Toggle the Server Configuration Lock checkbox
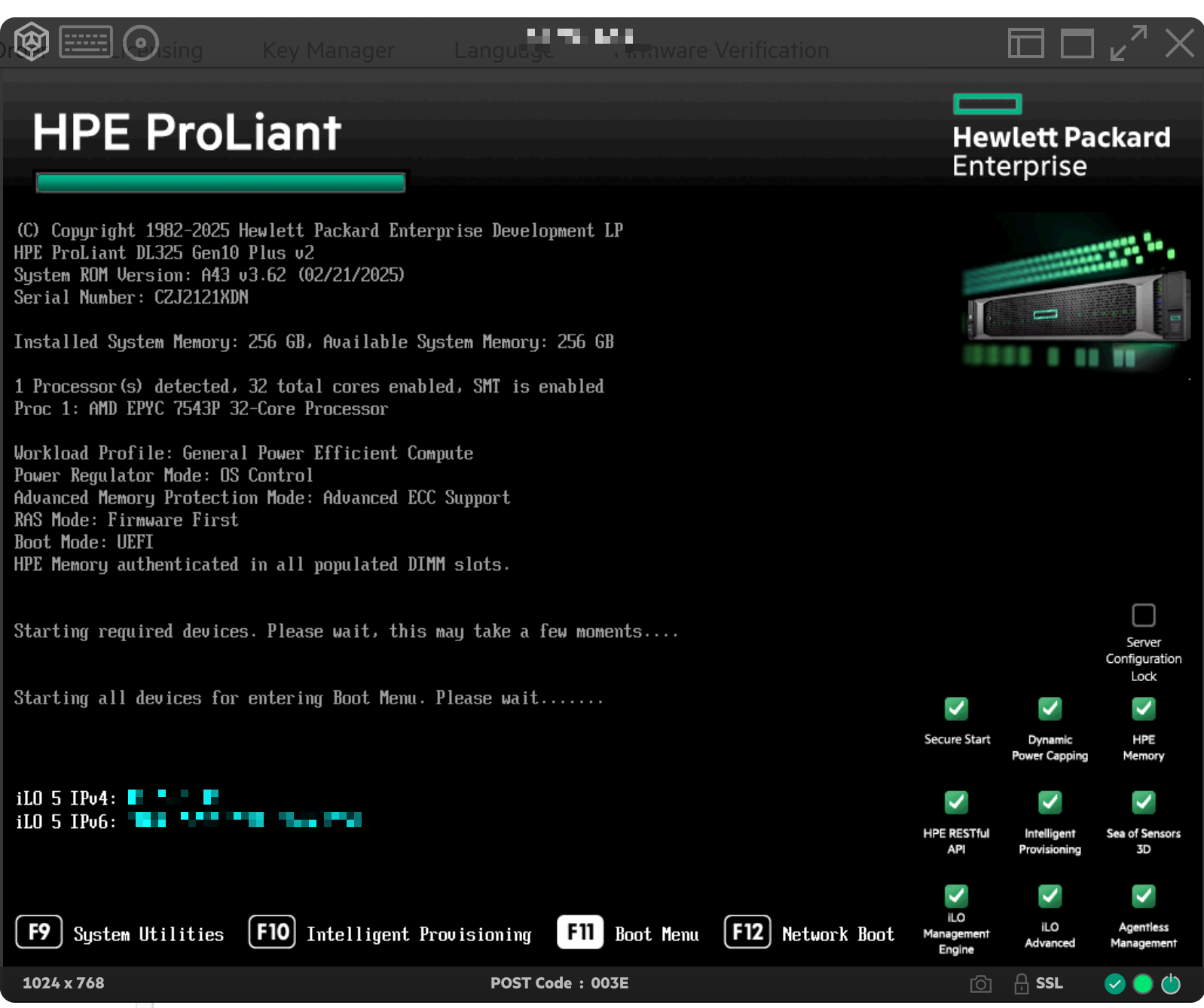This screenshot has height=1008, width=1204. point(1143,615)
